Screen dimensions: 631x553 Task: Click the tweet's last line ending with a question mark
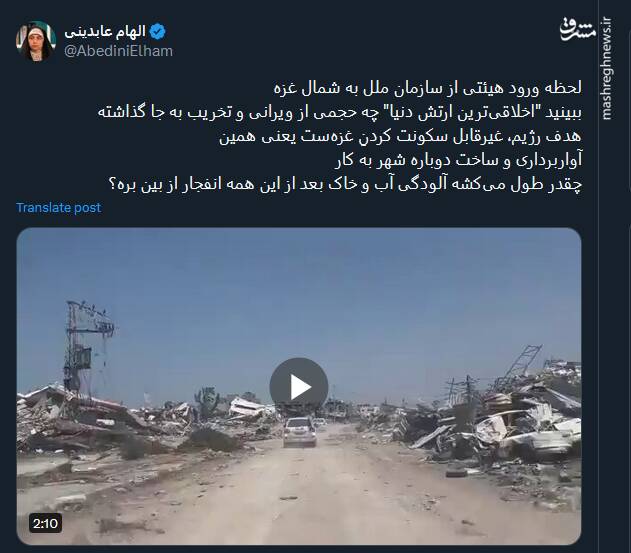click(345, 184)
